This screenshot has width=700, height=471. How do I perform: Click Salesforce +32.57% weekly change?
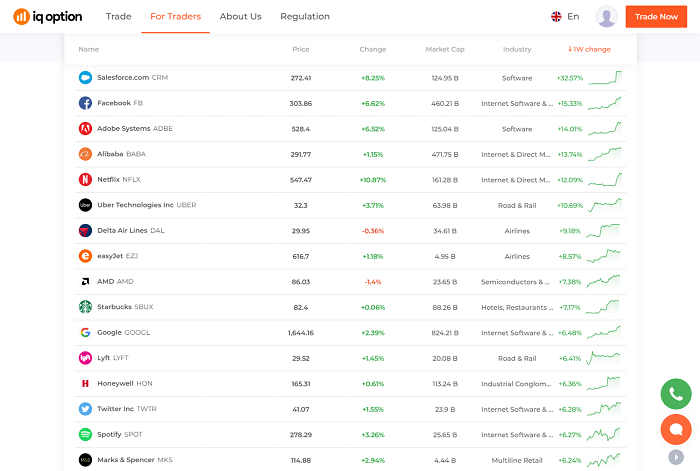tap(570, 78)
